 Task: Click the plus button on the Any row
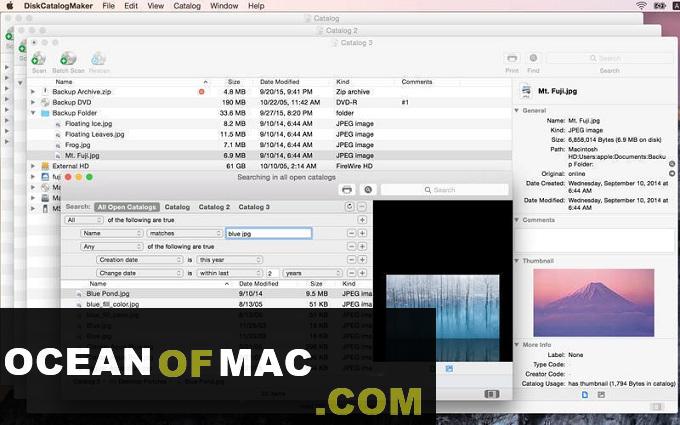pos(362,246)
